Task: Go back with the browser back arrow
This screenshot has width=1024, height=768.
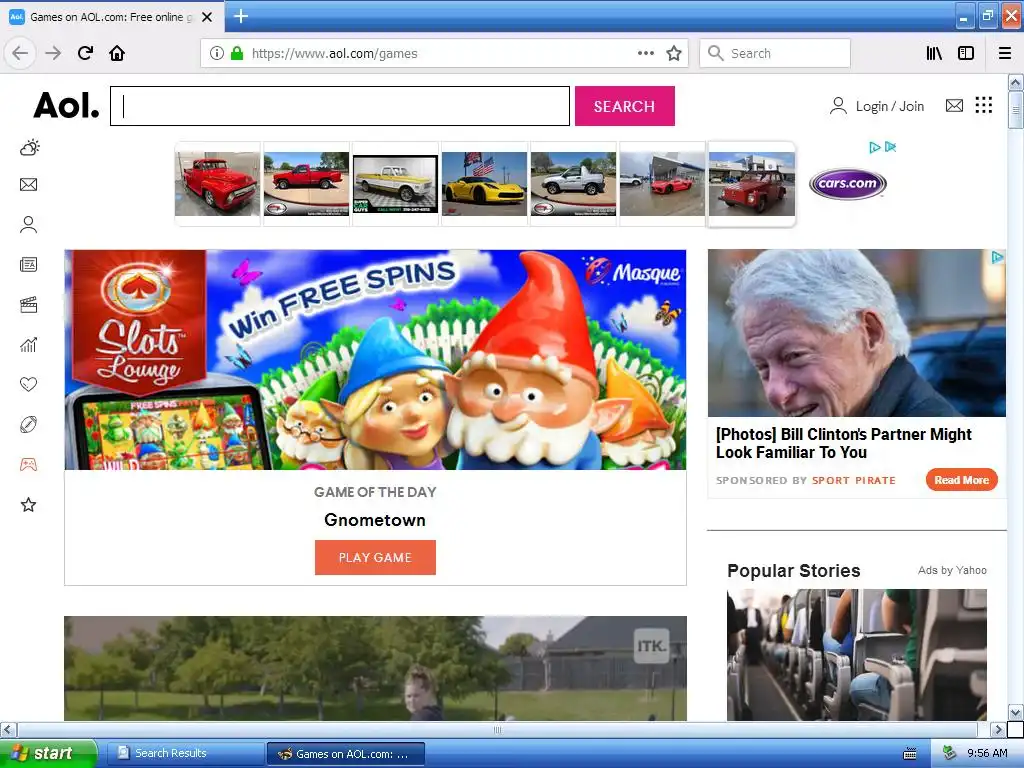Action: [20, 53]
